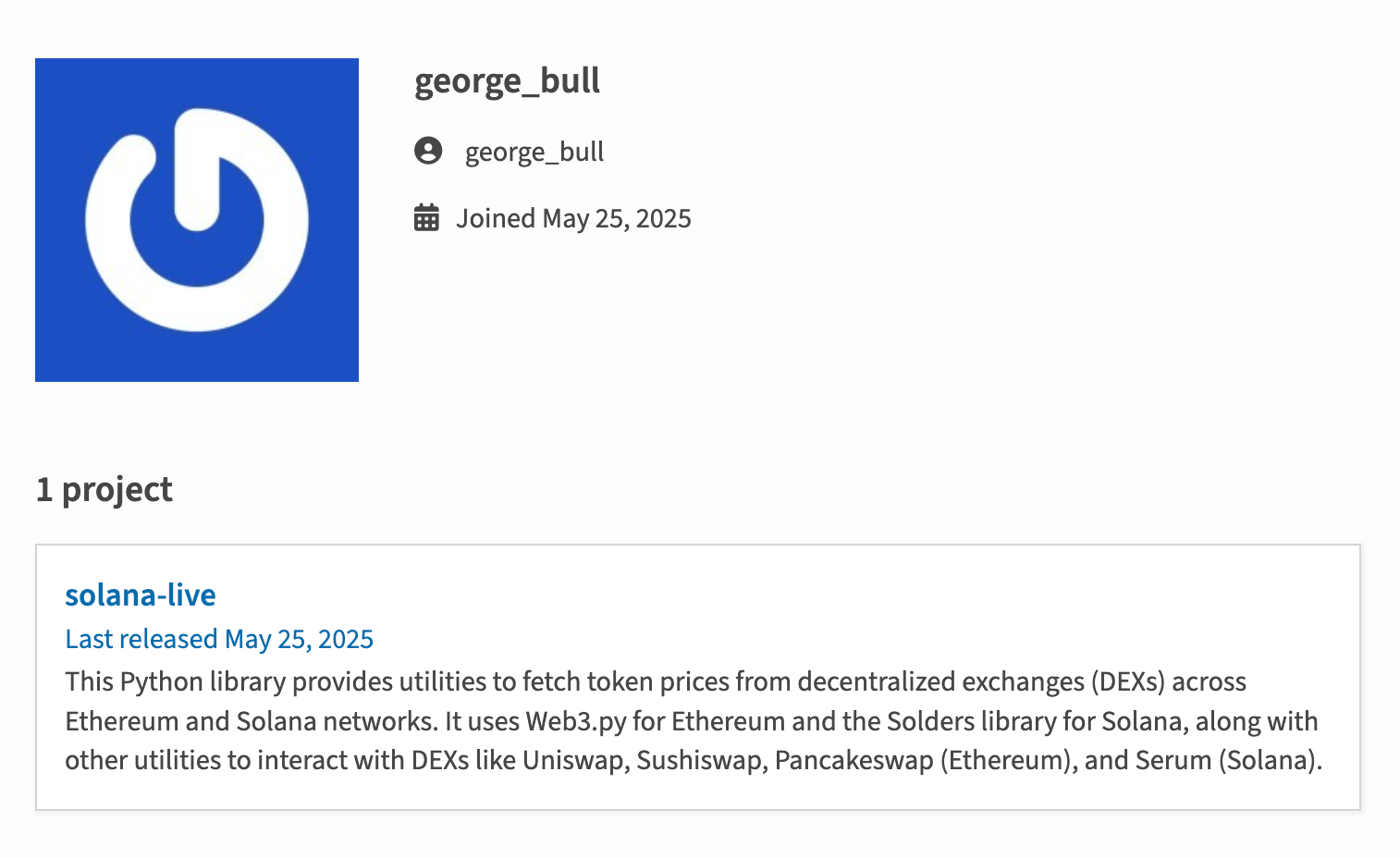Click the calendar icon beside join date
Screen dimensions: 1400x858
426,218
